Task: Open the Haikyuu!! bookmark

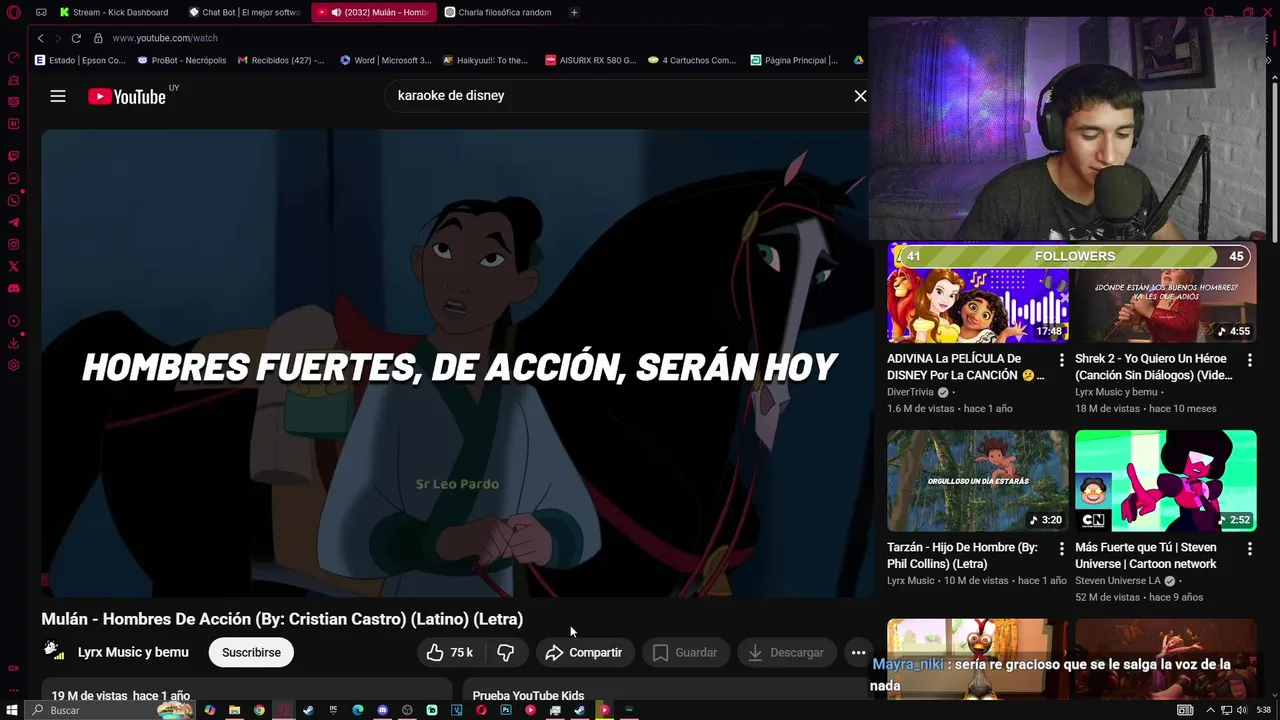Action: coord(486,60)
